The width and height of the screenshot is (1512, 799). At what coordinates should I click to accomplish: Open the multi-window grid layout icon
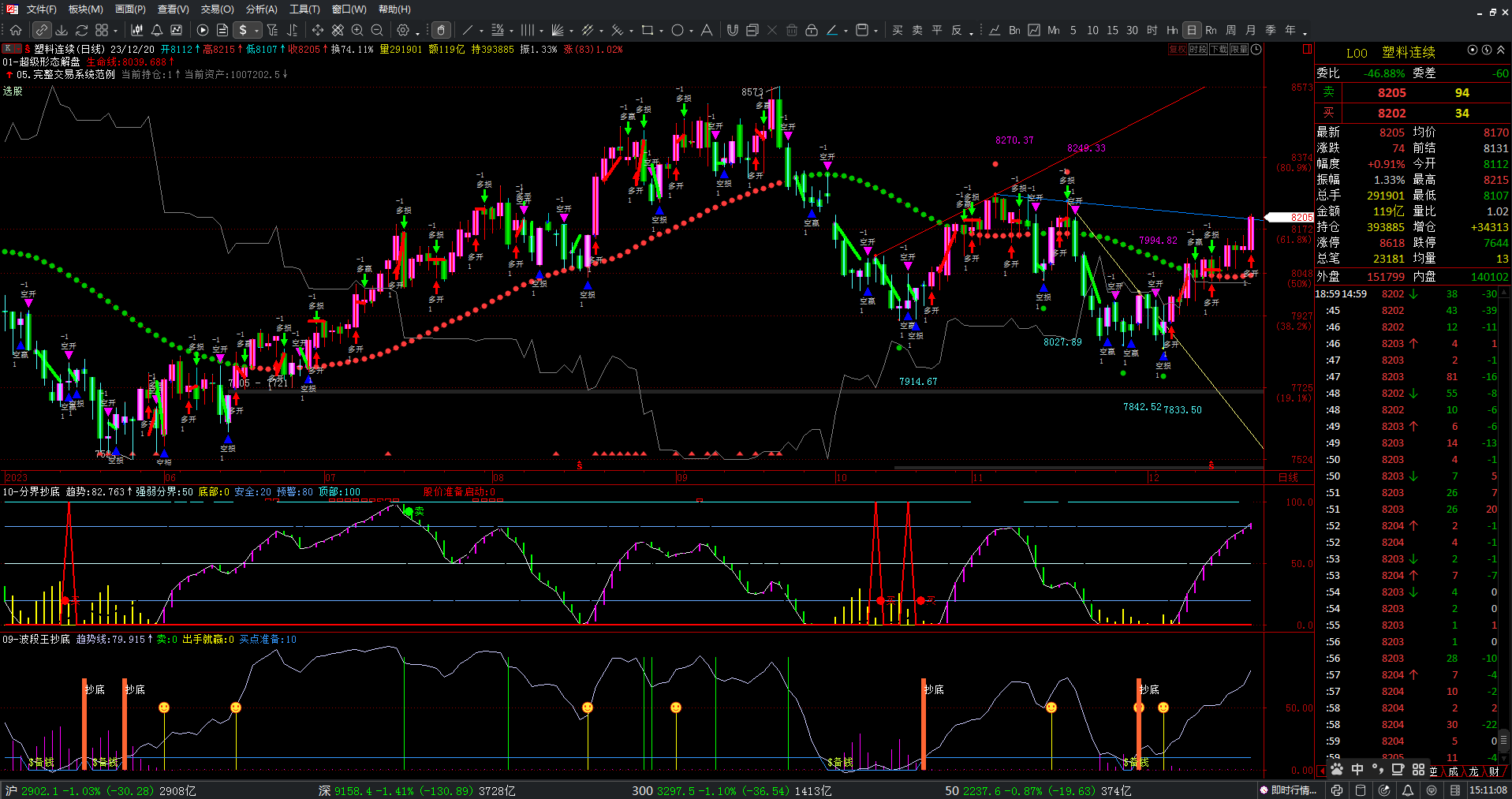tap(102, 30)
